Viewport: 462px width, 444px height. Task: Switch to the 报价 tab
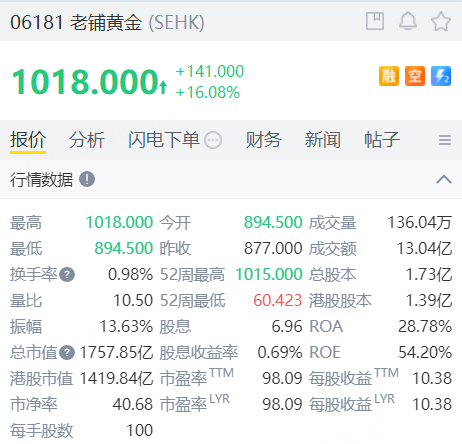click(x=28, y=139)
